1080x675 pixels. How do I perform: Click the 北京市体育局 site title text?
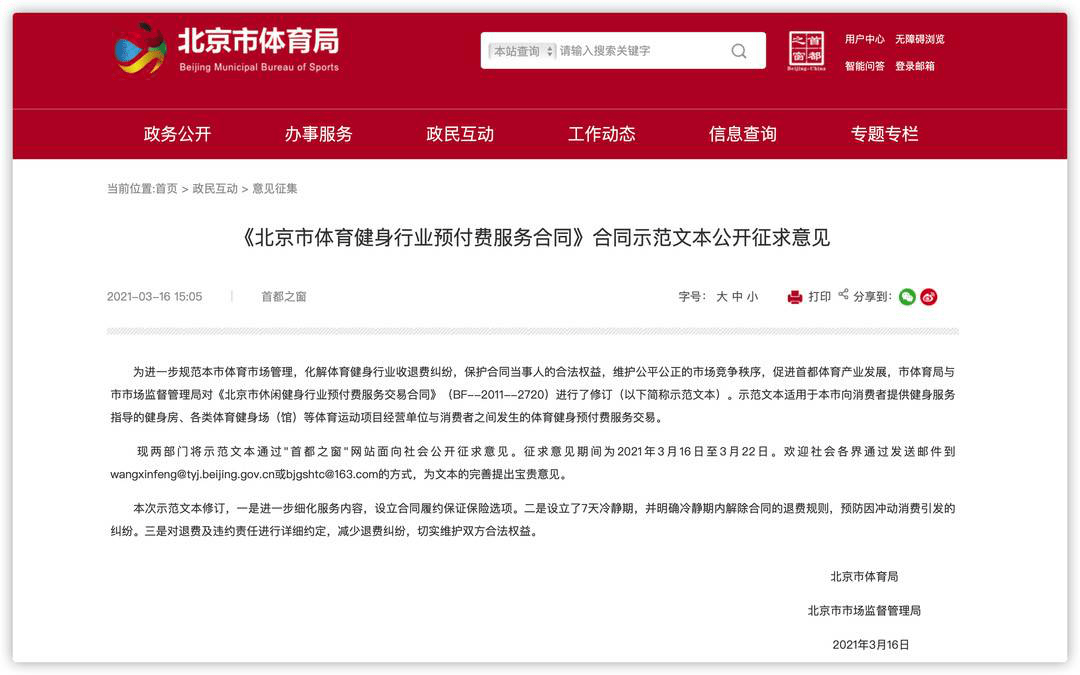258,41
